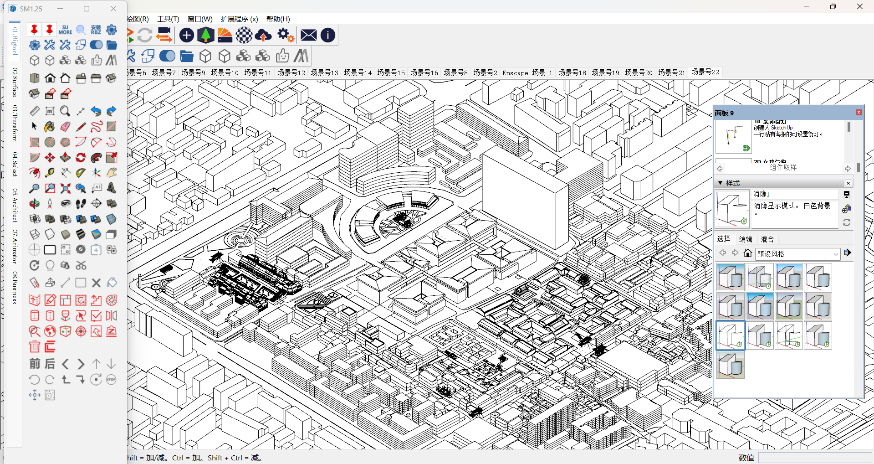Select the Move tool with red arrows
Screen dimensions: 874x464
pyautogui.click(x=50, y=158)
